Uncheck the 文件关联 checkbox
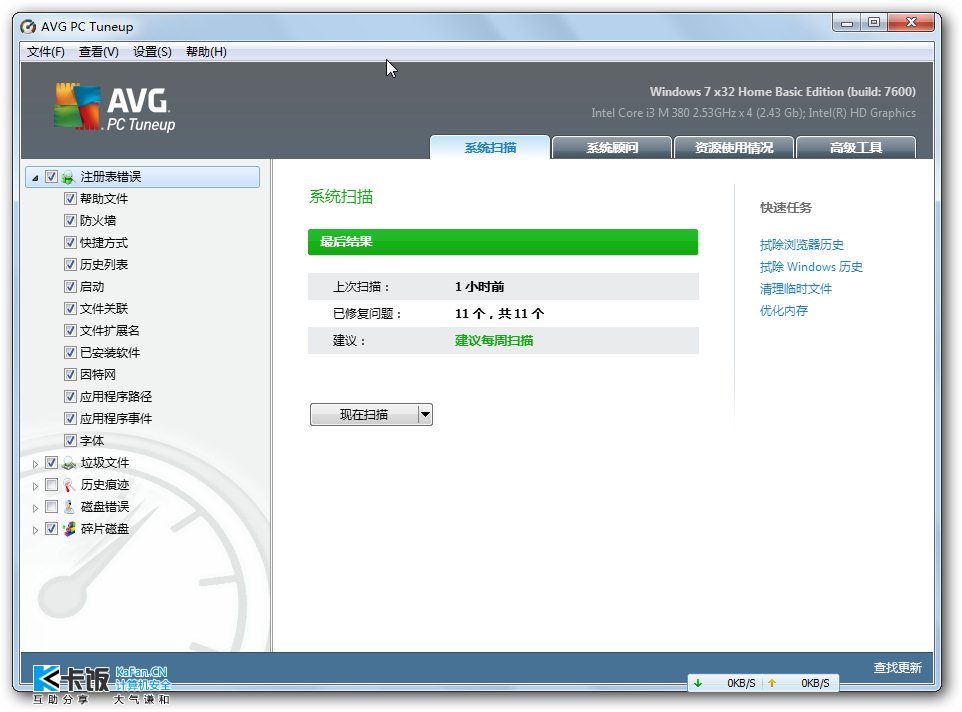 [70, 308]
